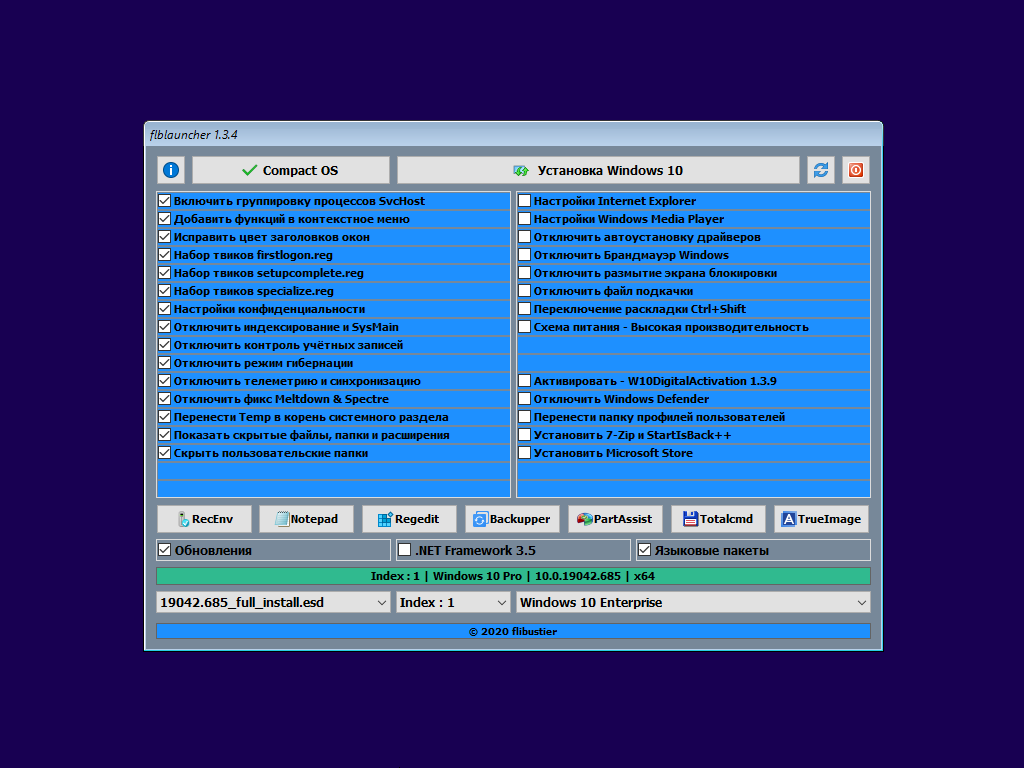
Task: Click the red power icon top right
Action: 855,169
